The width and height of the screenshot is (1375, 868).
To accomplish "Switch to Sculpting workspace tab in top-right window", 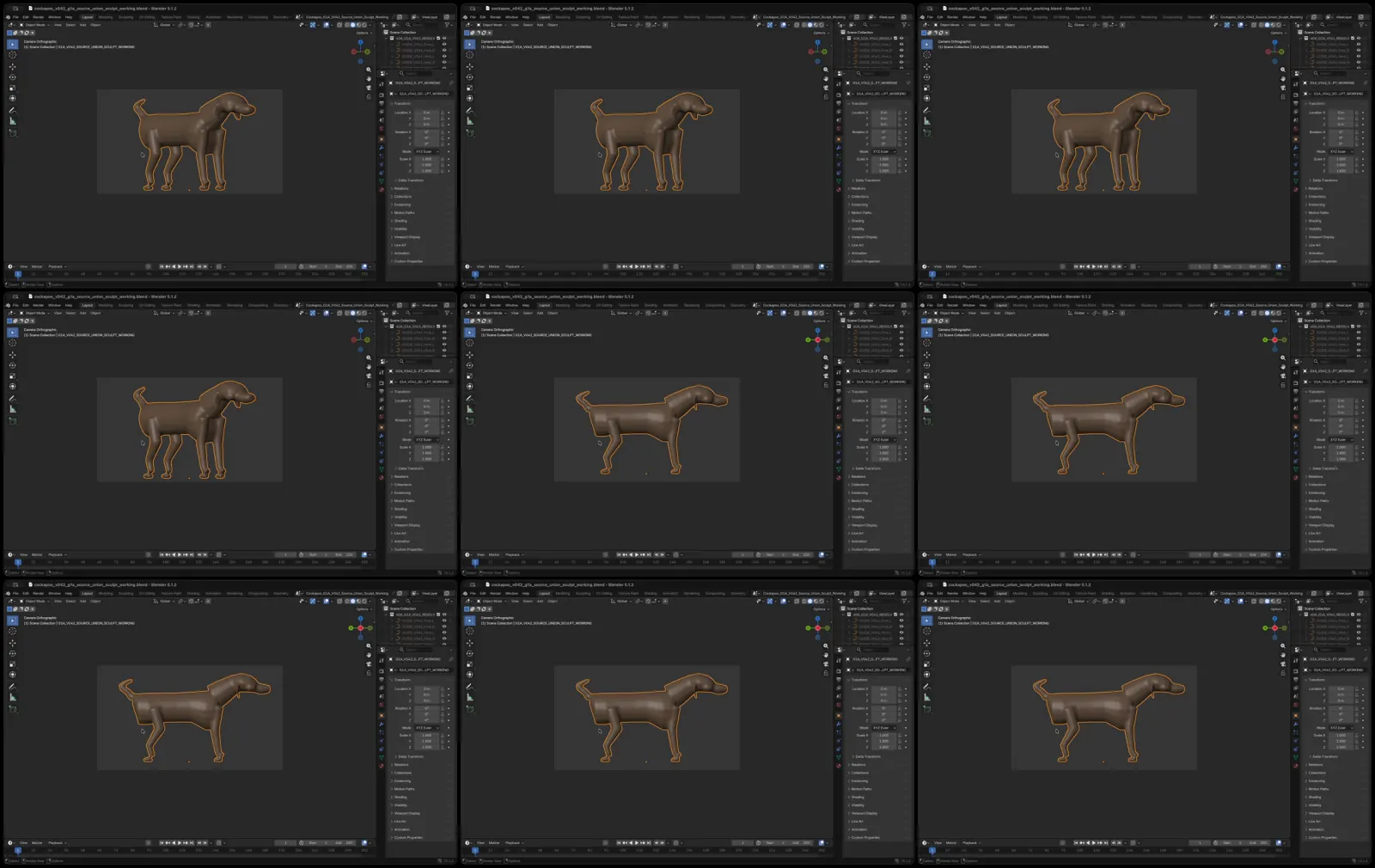I will pos(1041,17).
